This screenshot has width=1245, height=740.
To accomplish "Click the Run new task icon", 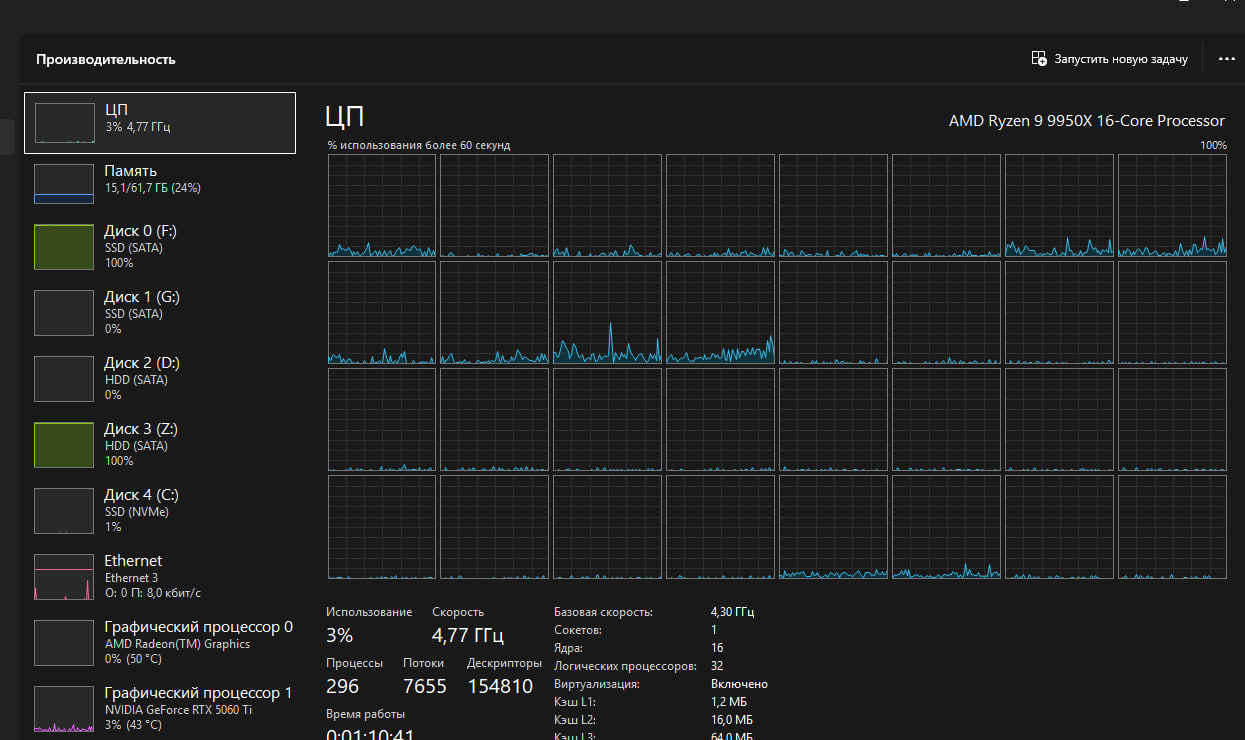I will 1039,59.
